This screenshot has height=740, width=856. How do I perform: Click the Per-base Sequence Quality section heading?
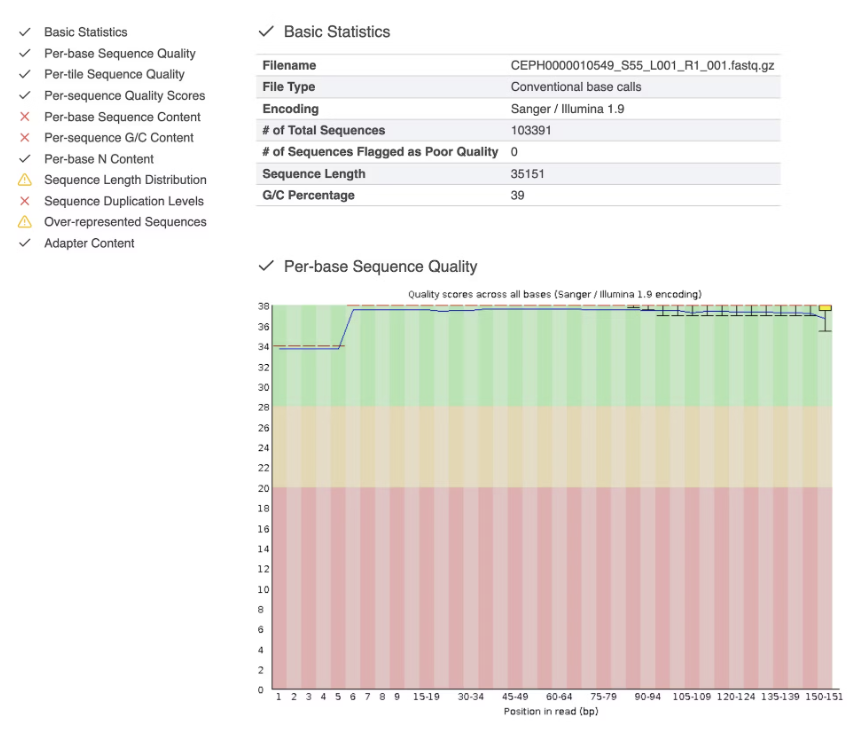tap(381, 266)
